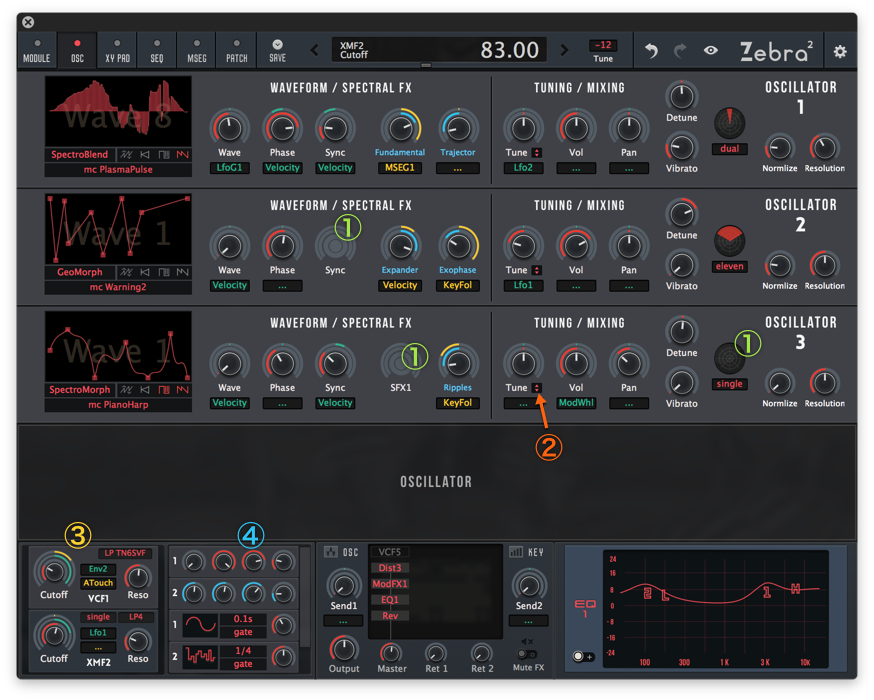Click the reverse triangle icon in Oscillator 1

[x=145, y=154]
